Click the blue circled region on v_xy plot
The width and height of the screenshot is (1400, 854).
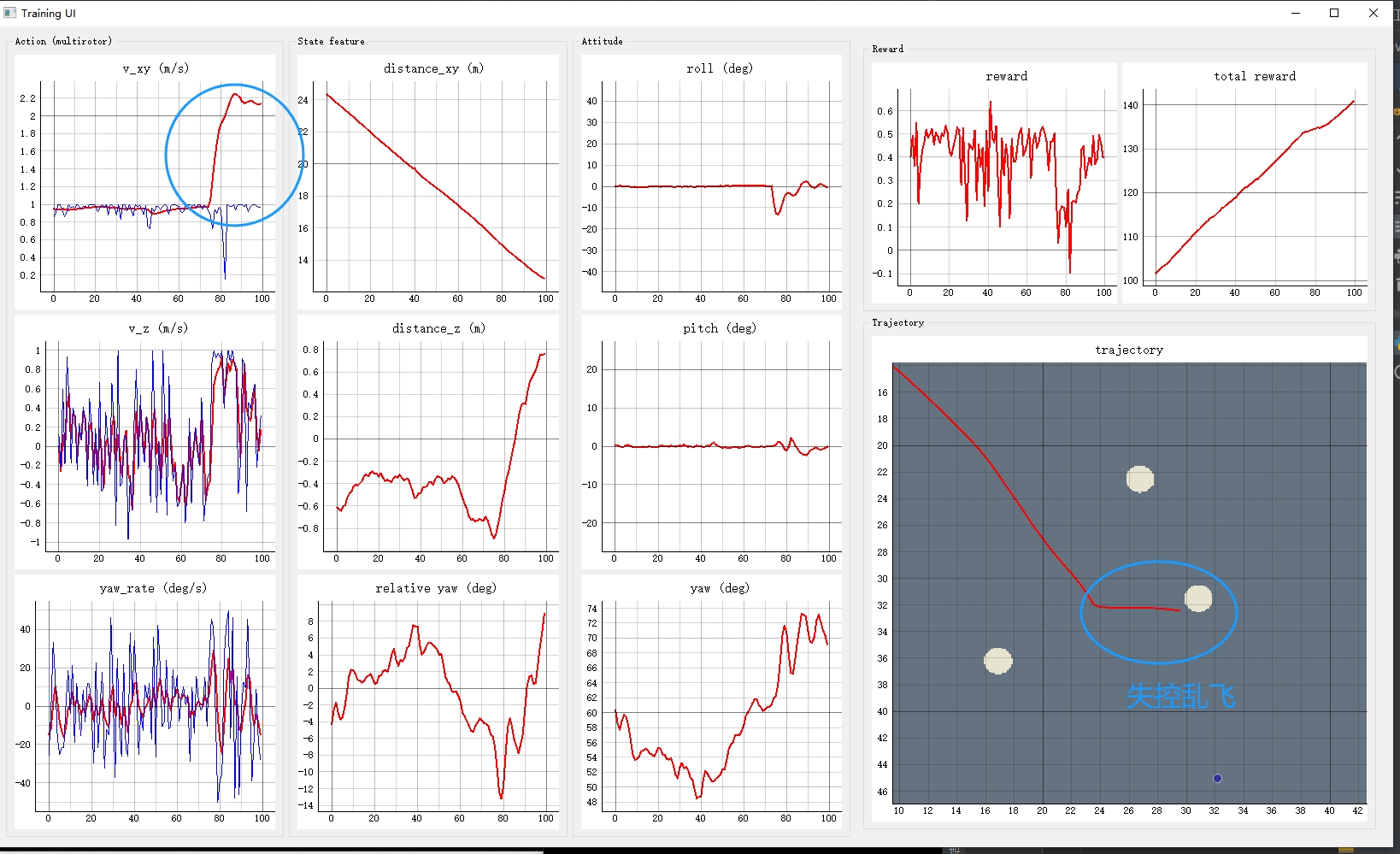tap(233, 156)
